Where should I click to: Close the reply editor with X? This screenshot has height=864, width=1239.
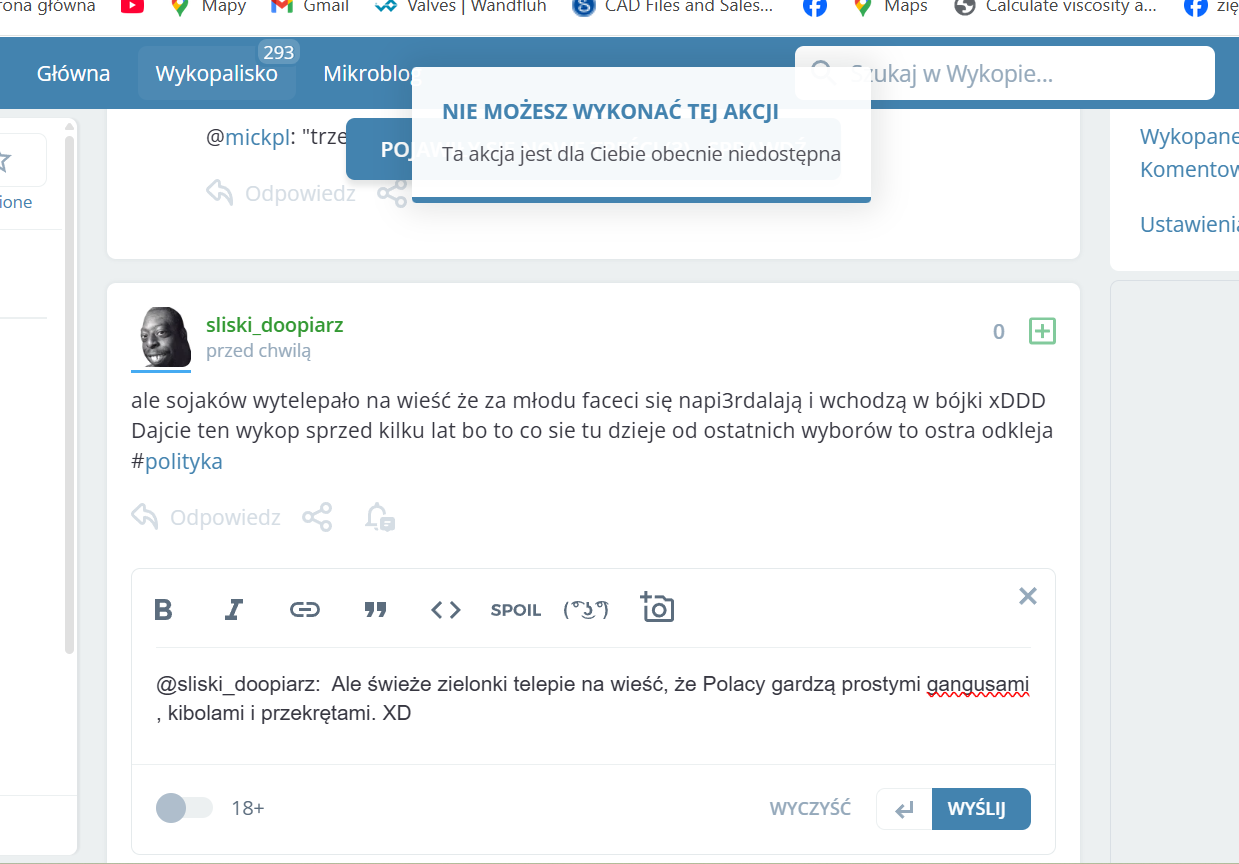1027,596
